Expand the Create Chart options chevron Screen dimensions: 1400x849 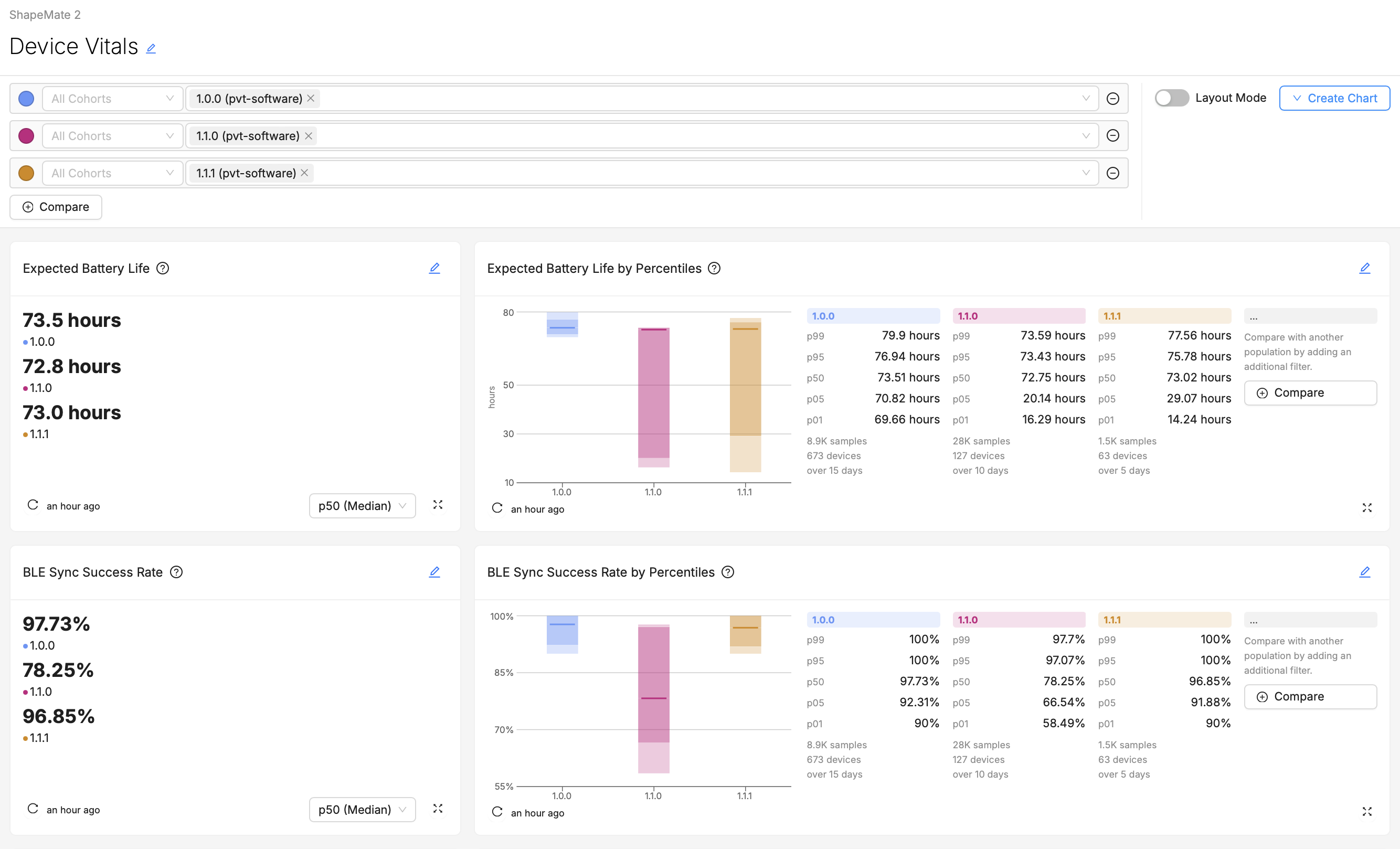(x=1297, y=98)
